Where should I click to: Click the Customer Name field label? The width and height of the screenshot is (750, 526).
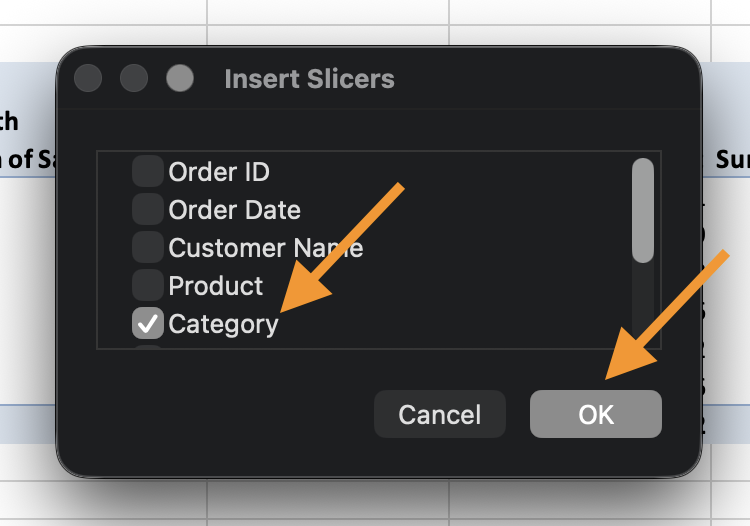tap(265, 248)
